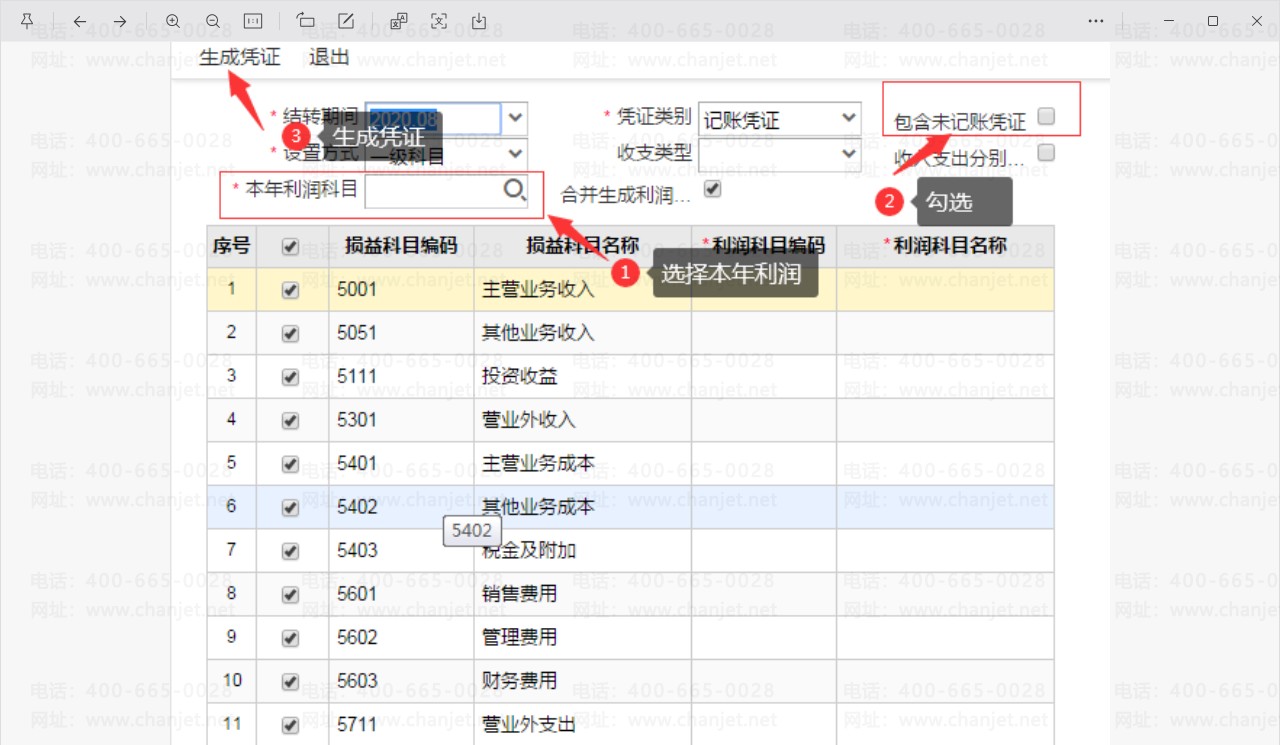This screenshot has height=745, width=1280.
Task: Click the 损益科目编码 column header
Action: (401, 246)
